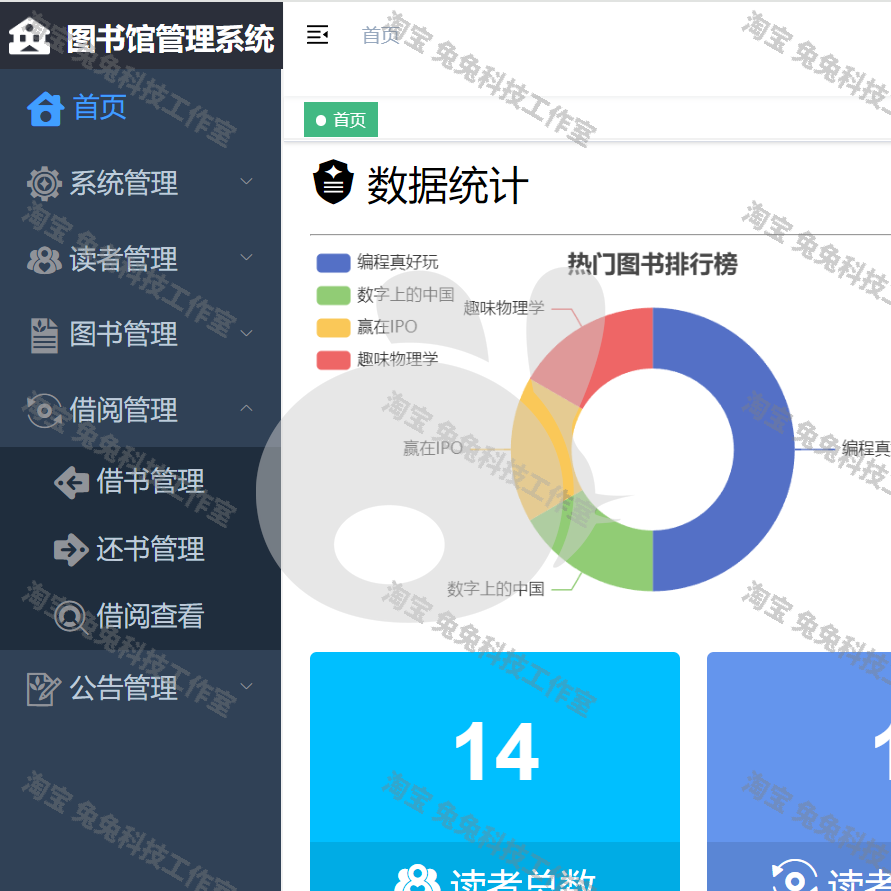This screenshot has width=891, height=891.
Task: Click the 借阅管理 menu label
Action: point(123,410)
